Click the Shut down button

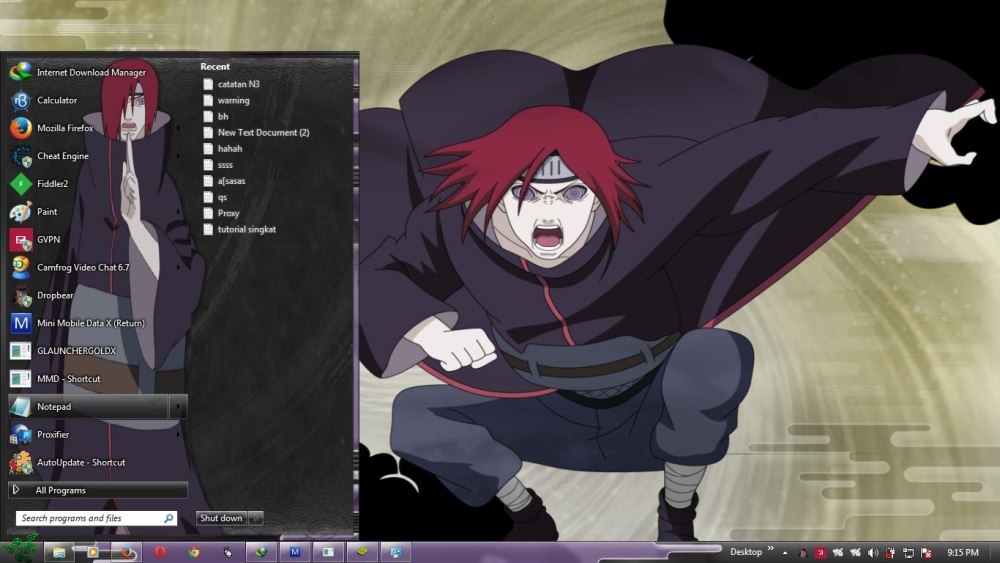pyautogui.click(x=221, y=518)
